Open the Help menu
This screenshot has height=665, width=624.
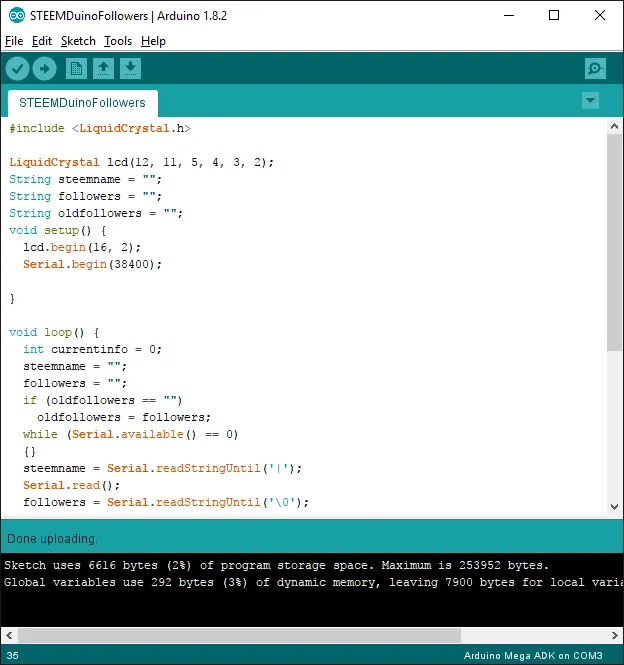[x=153, y=41]
